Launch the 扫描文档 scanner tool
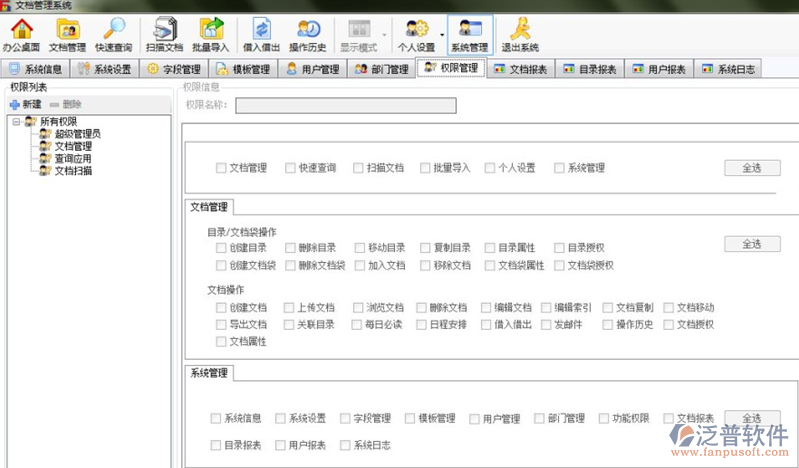This screenshot has width=799, height=468. coord(164,34)
